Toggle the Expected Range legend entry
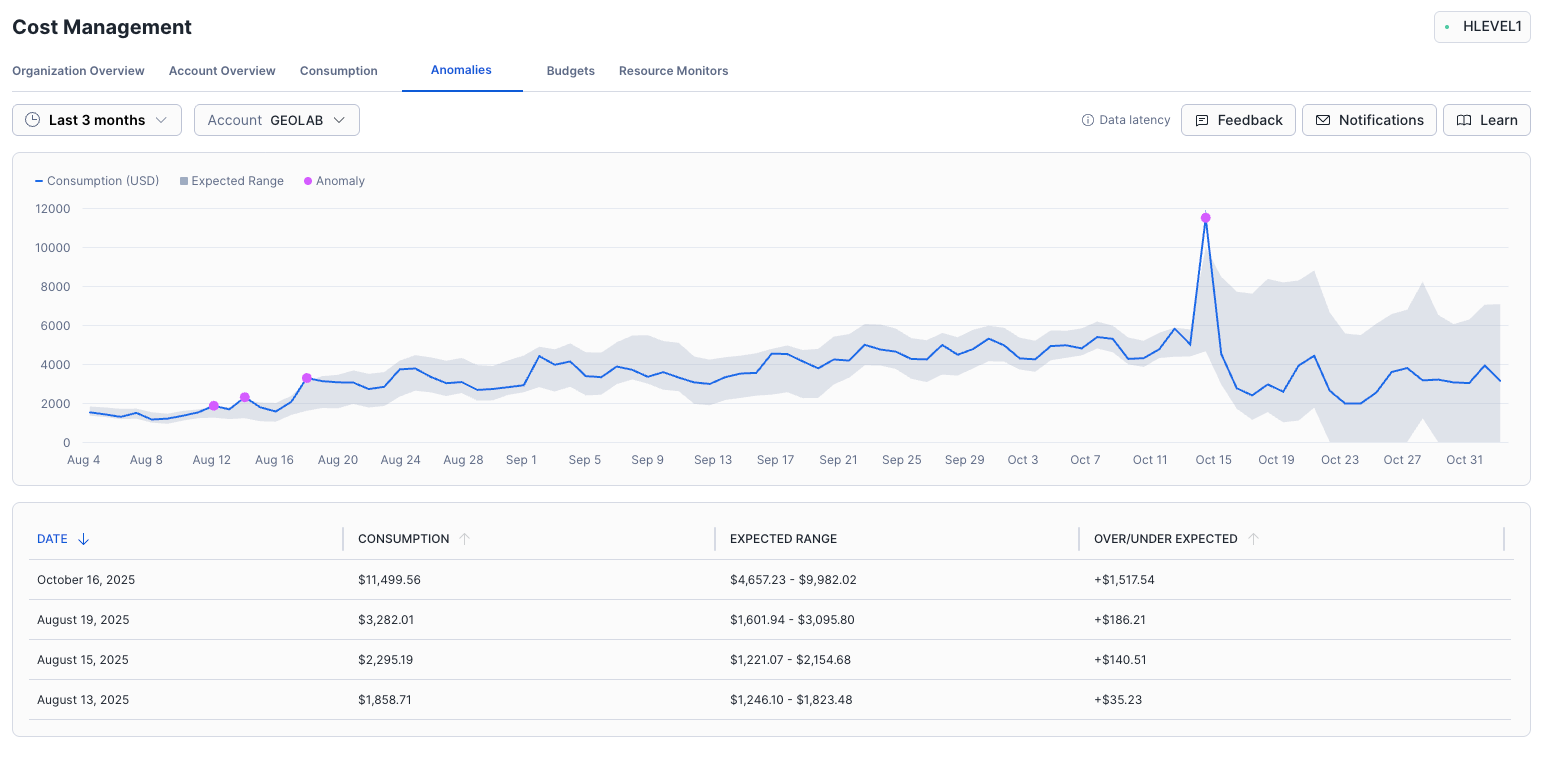This screenshot has width=1547, height=758. coord(231,181)
